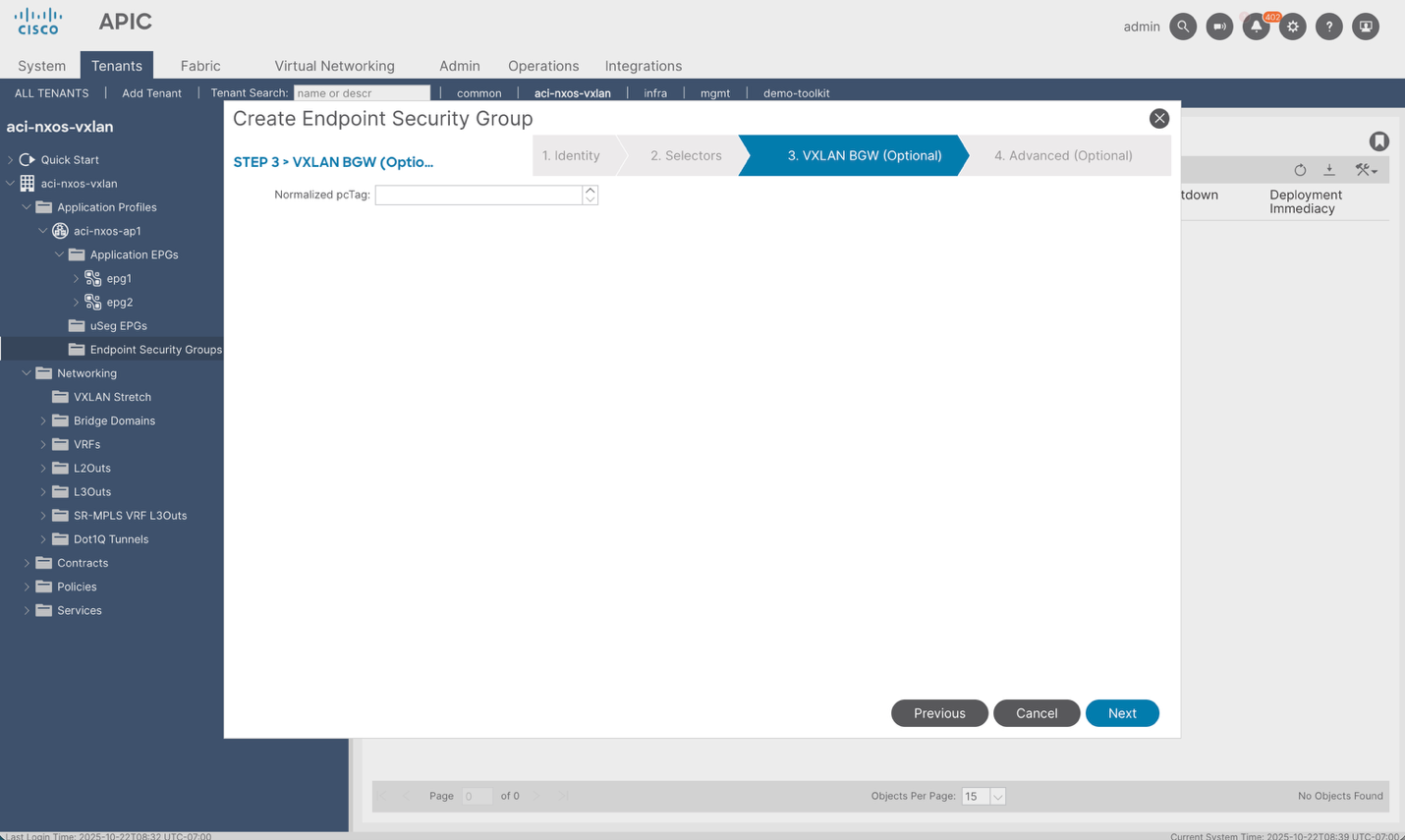Collapse the Application Profiles node
This screenshot has width=1405, height=840.
pos(27,207)
